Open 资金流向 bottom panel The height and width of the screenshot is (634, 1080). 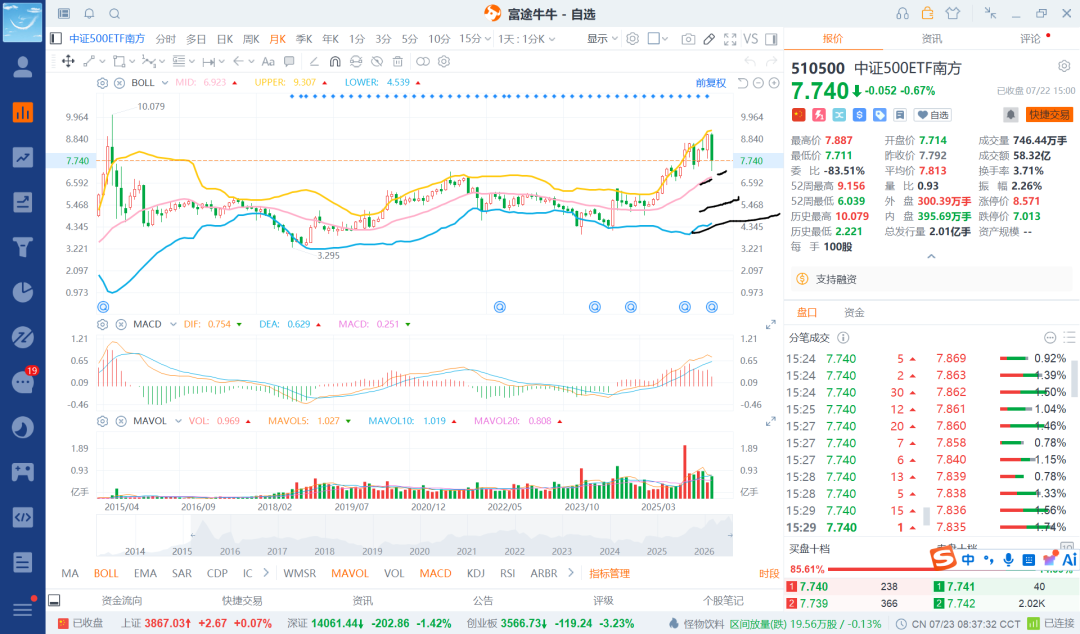(x=122, y=600)
